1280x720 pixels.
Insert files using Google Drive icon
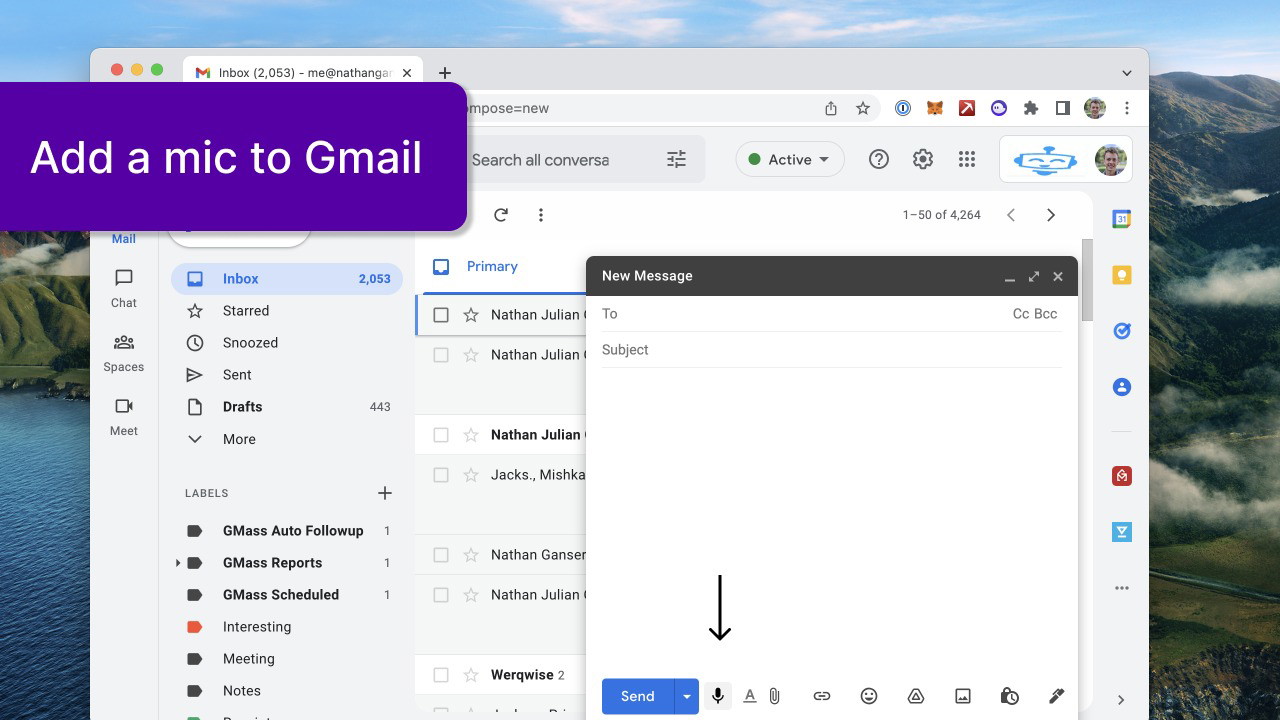click(915, 696)
